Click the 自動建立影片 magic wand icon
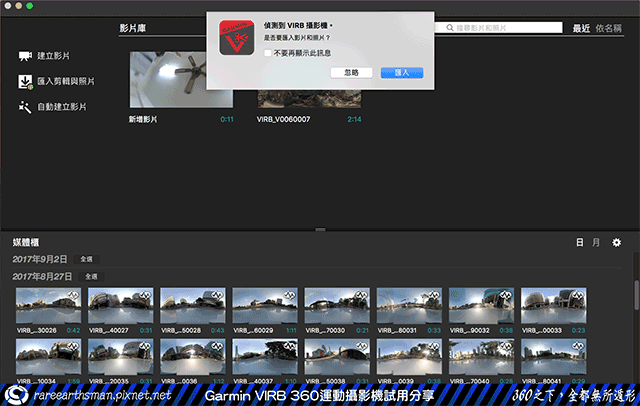 25,107
